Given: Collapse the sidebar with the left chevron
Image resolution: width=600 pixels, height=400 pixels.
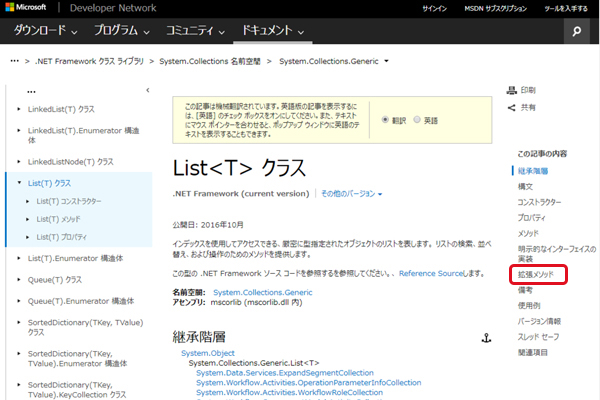Looking at the screenshot, I should (x=148, y=90).
